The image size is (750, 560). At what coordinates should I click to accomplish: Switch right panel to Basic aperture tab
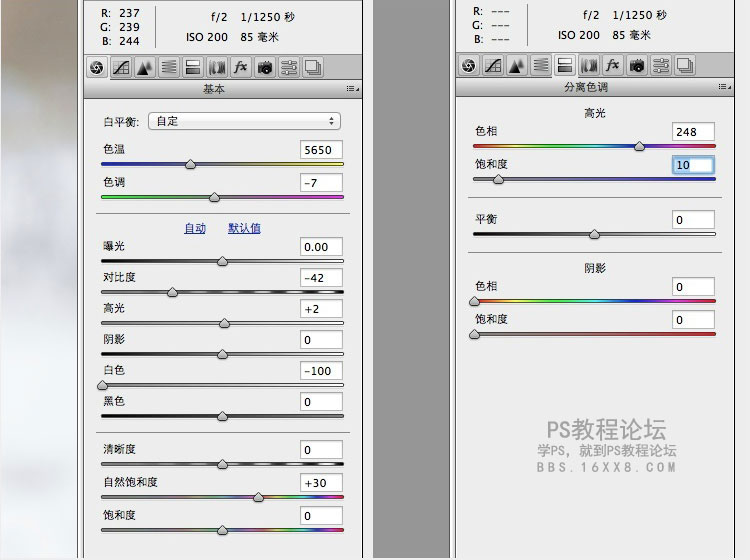point(469,66)
